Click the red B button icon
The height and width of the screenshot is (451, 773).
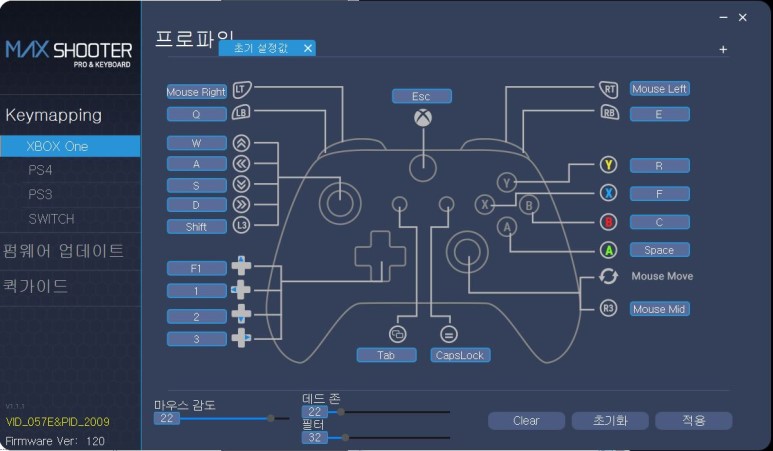pos(608,222)
